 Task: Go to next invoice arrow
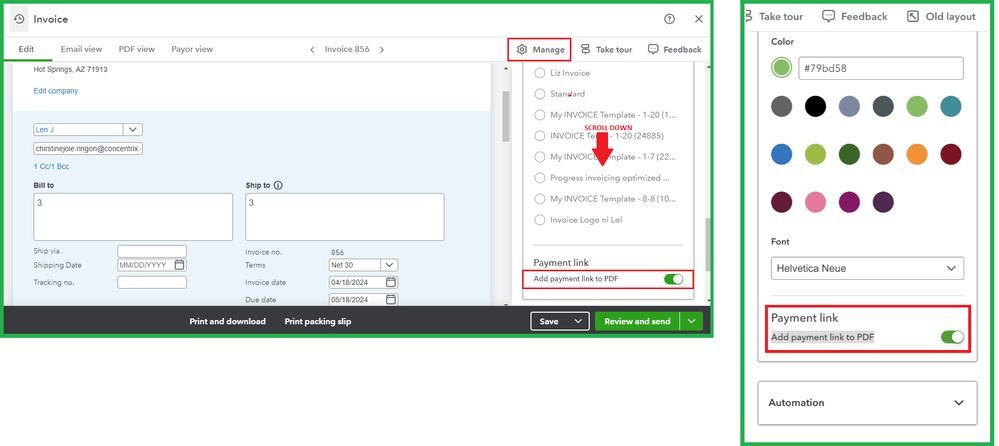click(x=382, y=50)
